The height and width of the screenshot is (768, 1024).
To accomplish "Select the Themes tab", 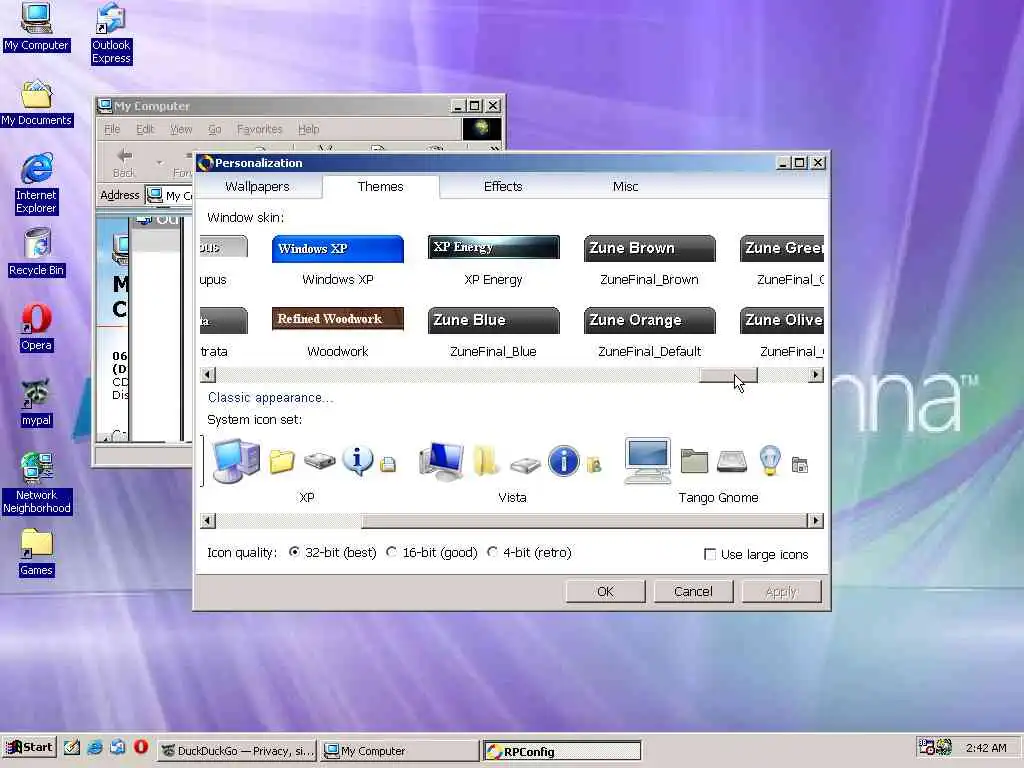I will pos(380,186).
